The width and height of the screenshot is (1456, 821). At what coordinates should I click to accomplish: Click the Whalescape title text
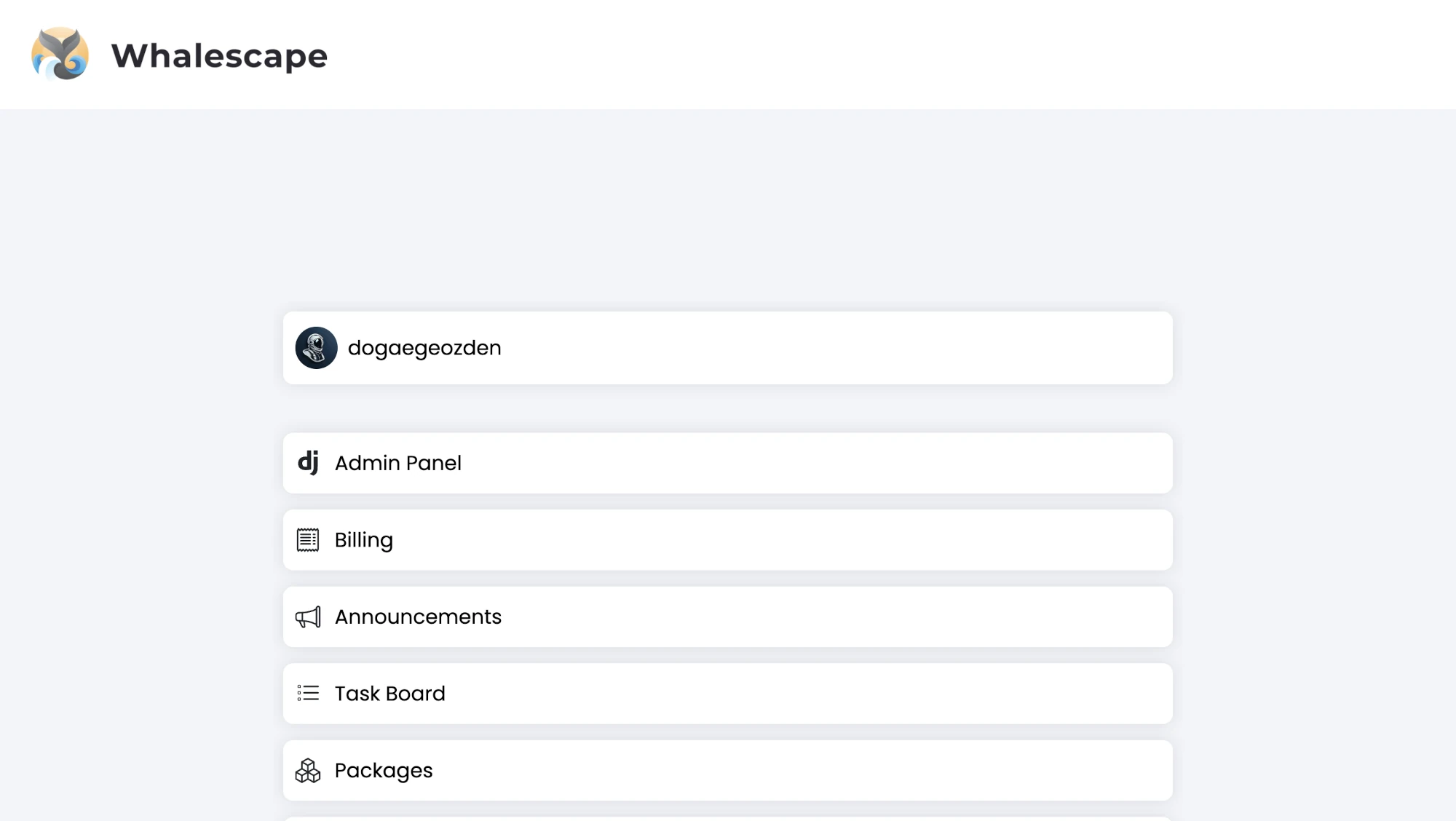point(219,56)
